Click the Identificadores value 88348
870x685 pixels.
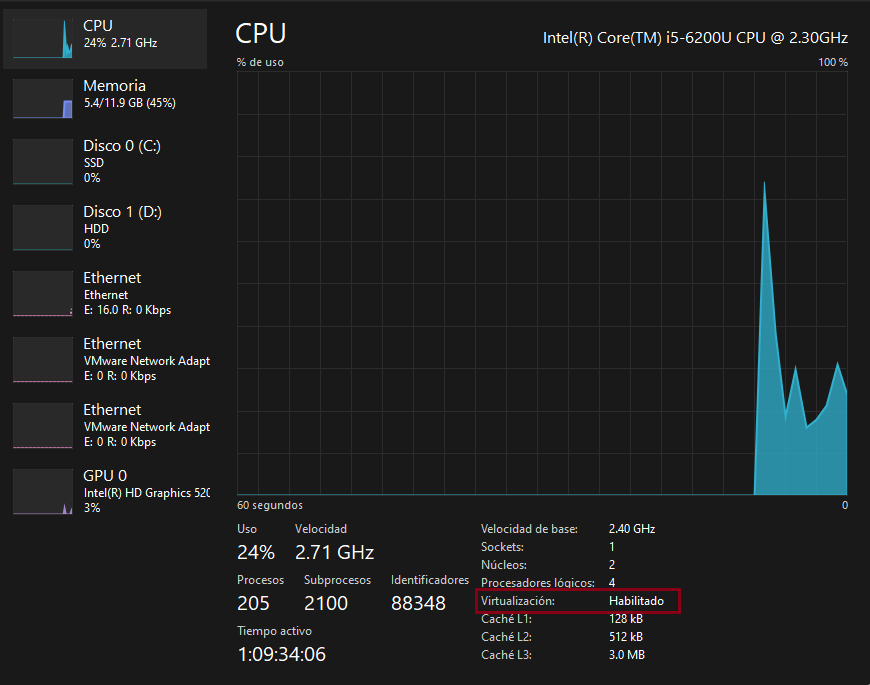pos(418,603)
